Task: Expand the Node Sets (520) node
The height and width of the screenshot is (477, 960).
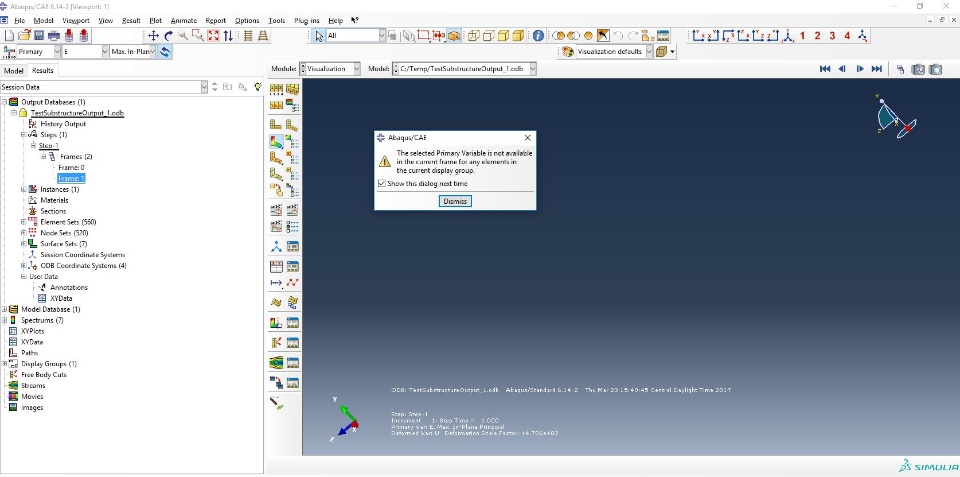Action: point(24,233)
